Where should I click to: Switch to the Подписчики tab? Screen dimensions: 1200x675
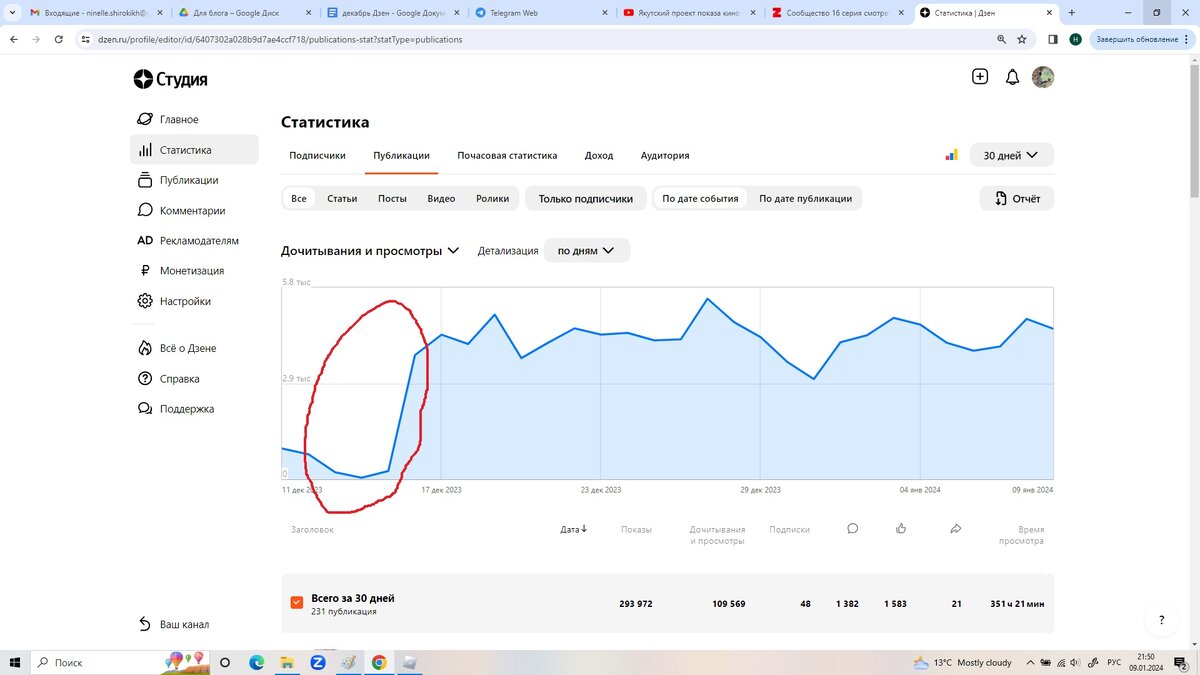pos(315,155)
